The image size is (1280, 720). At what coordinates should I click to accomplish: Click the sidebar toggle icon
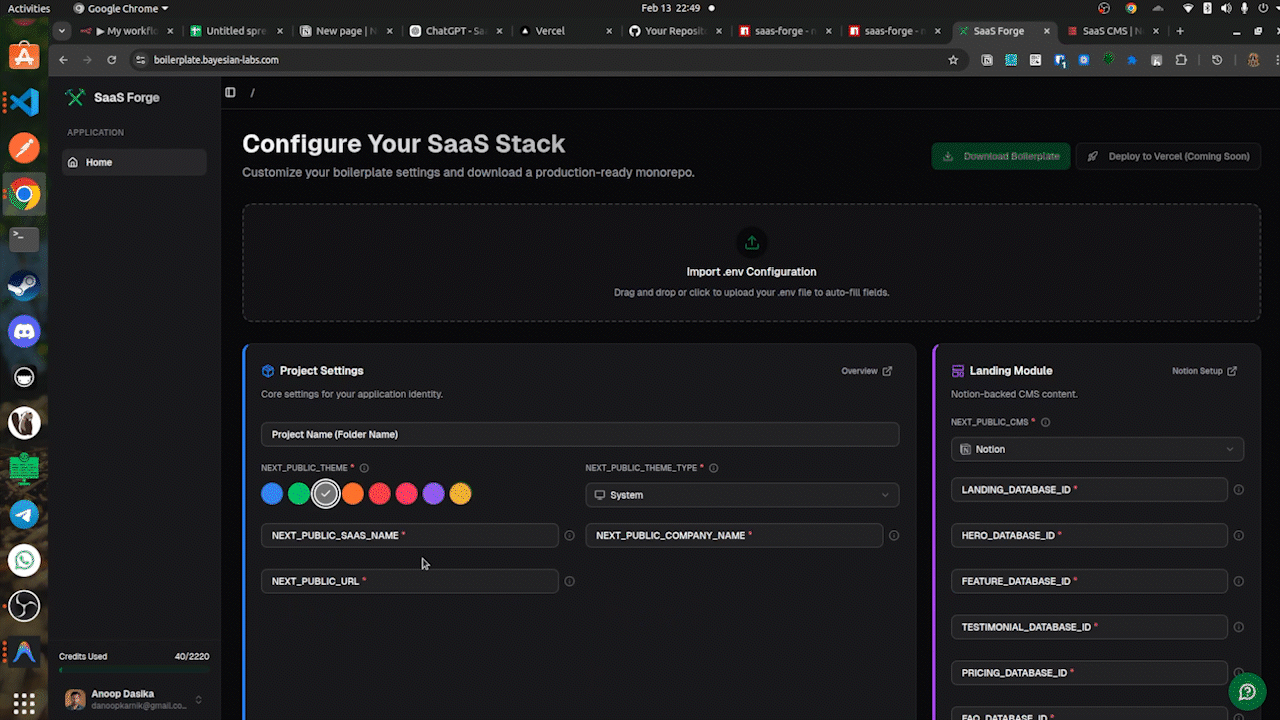tap(230, 93)
